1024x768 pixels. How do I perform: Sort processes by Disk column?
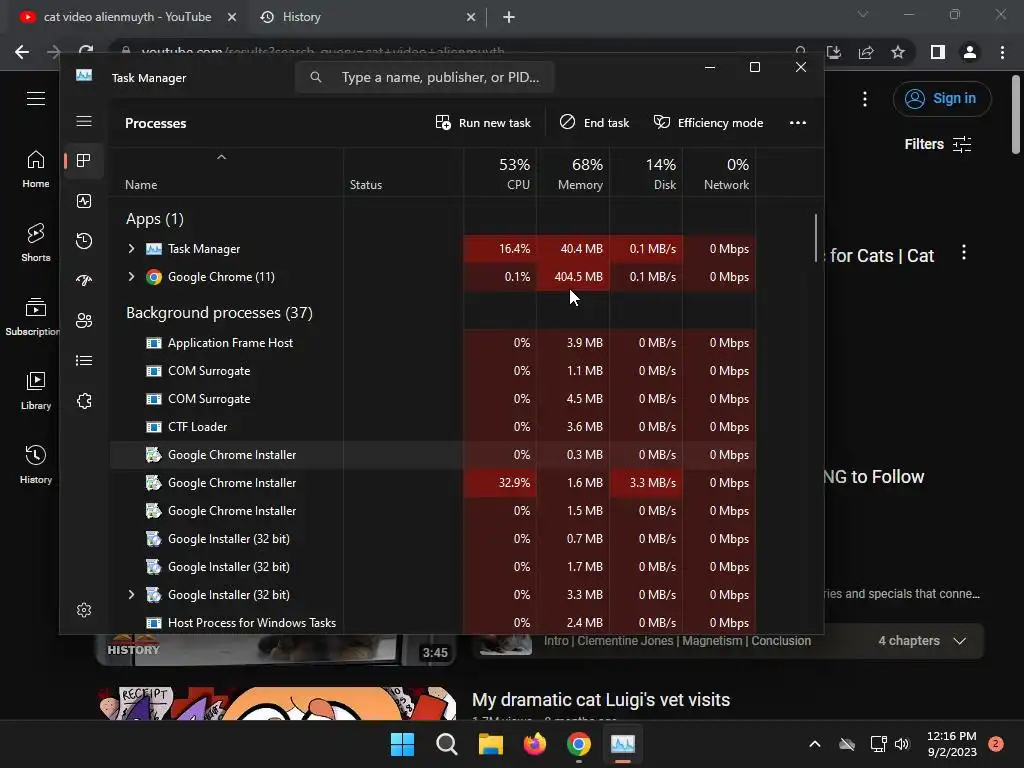click(x=647, y=174)
